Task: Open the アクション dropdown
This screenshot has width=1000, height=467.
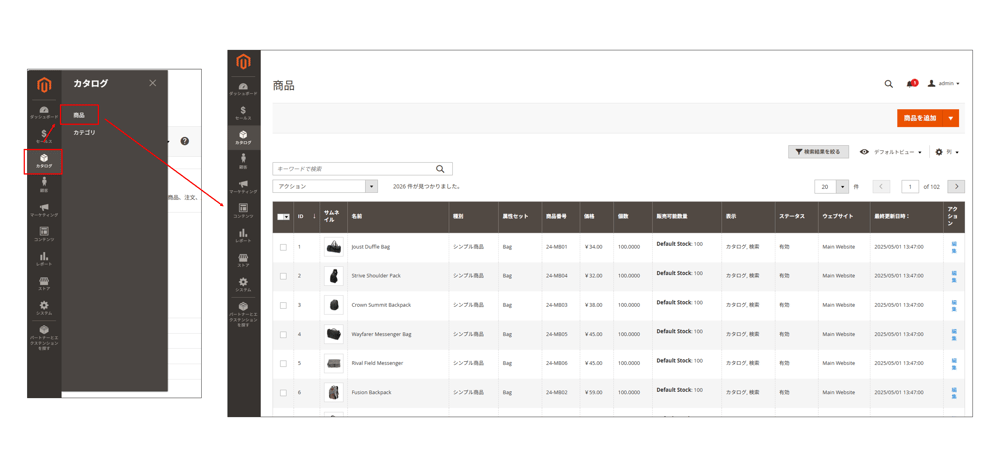Action: [325, 187]
